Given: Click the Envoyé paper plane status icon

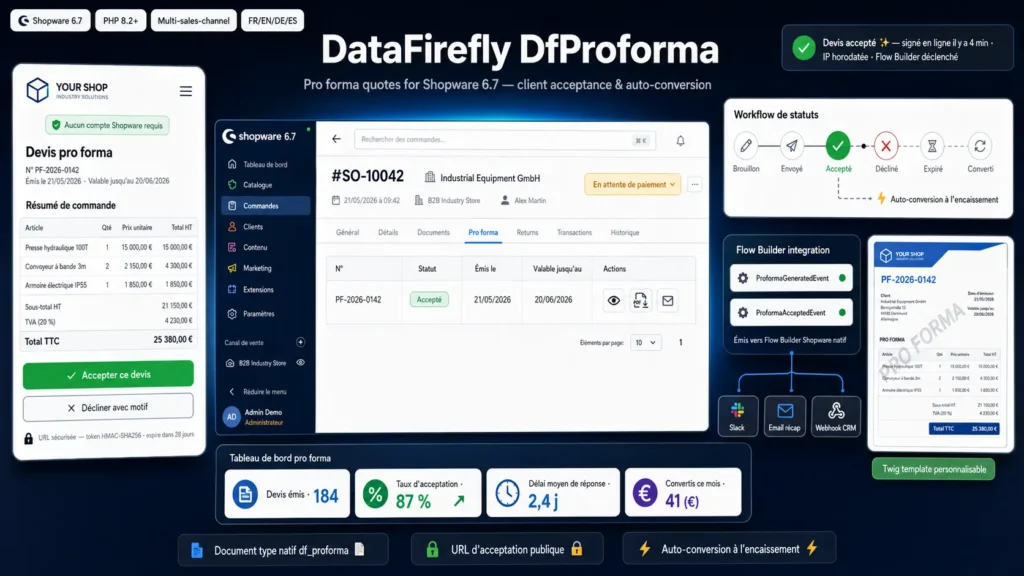Looking at the screenshot, I should point(792,146).
